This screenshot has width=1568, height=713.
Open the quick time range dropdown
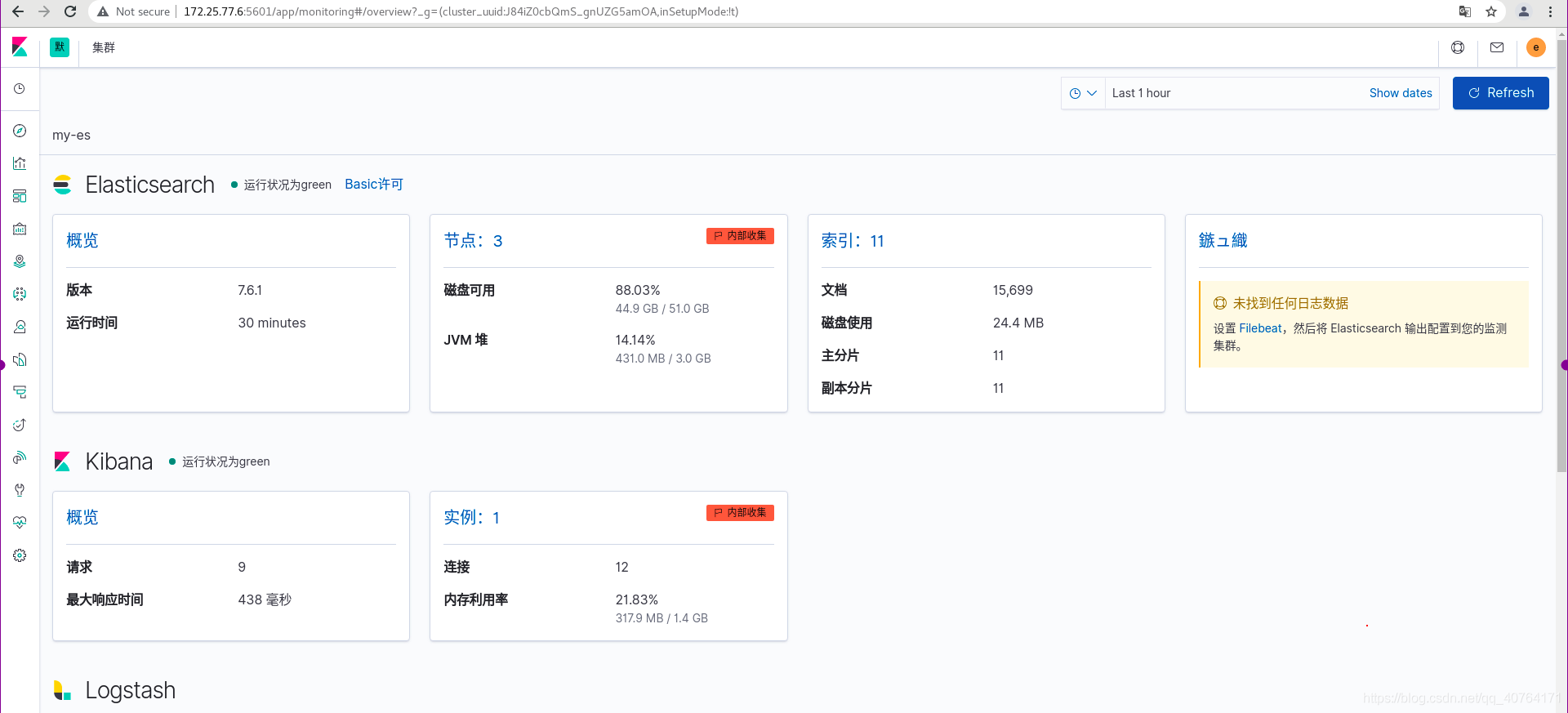(1083, 93)
